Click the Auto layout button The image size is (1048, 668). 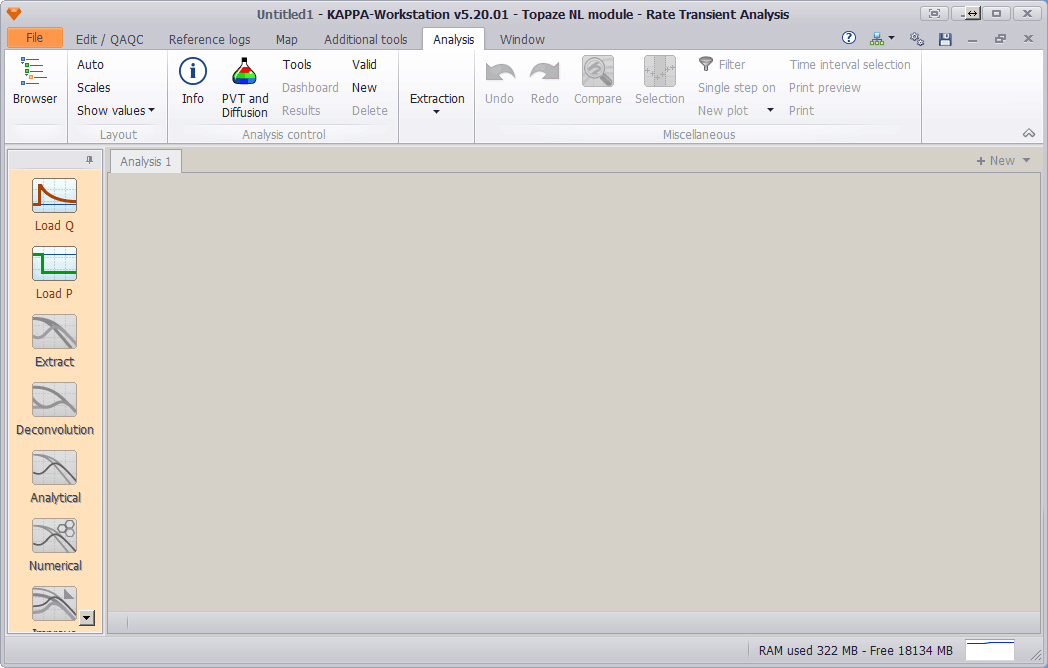click(90, 64)
